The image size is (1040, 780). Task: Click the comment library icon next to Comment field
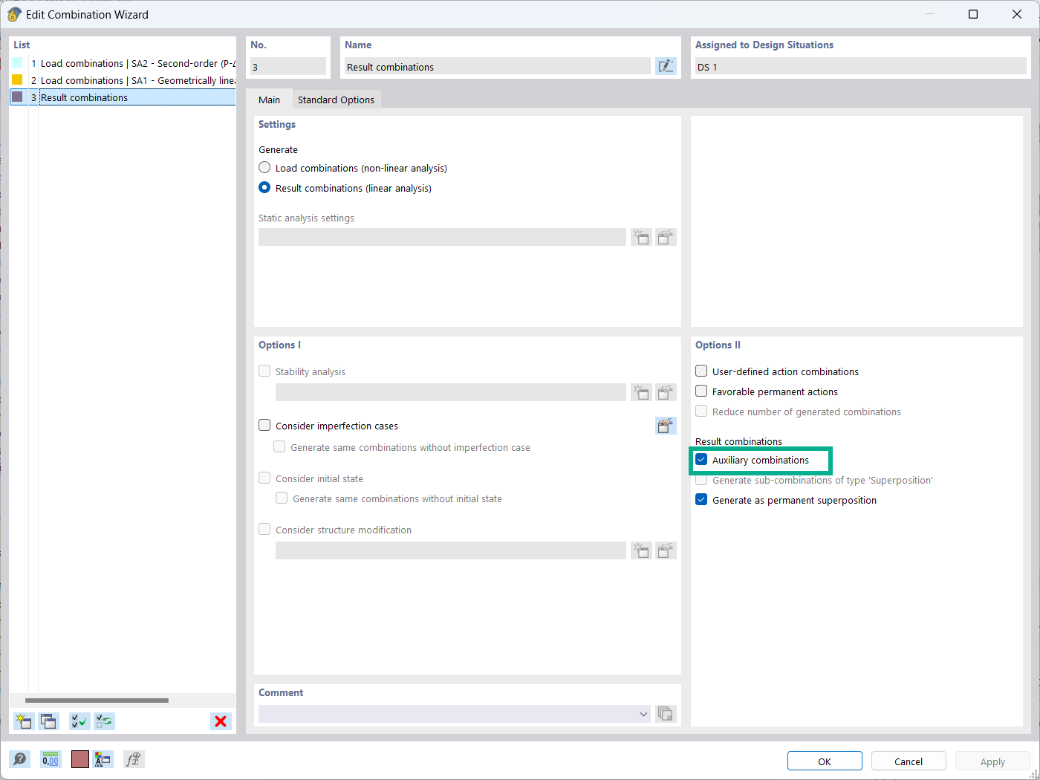(665, 714)
